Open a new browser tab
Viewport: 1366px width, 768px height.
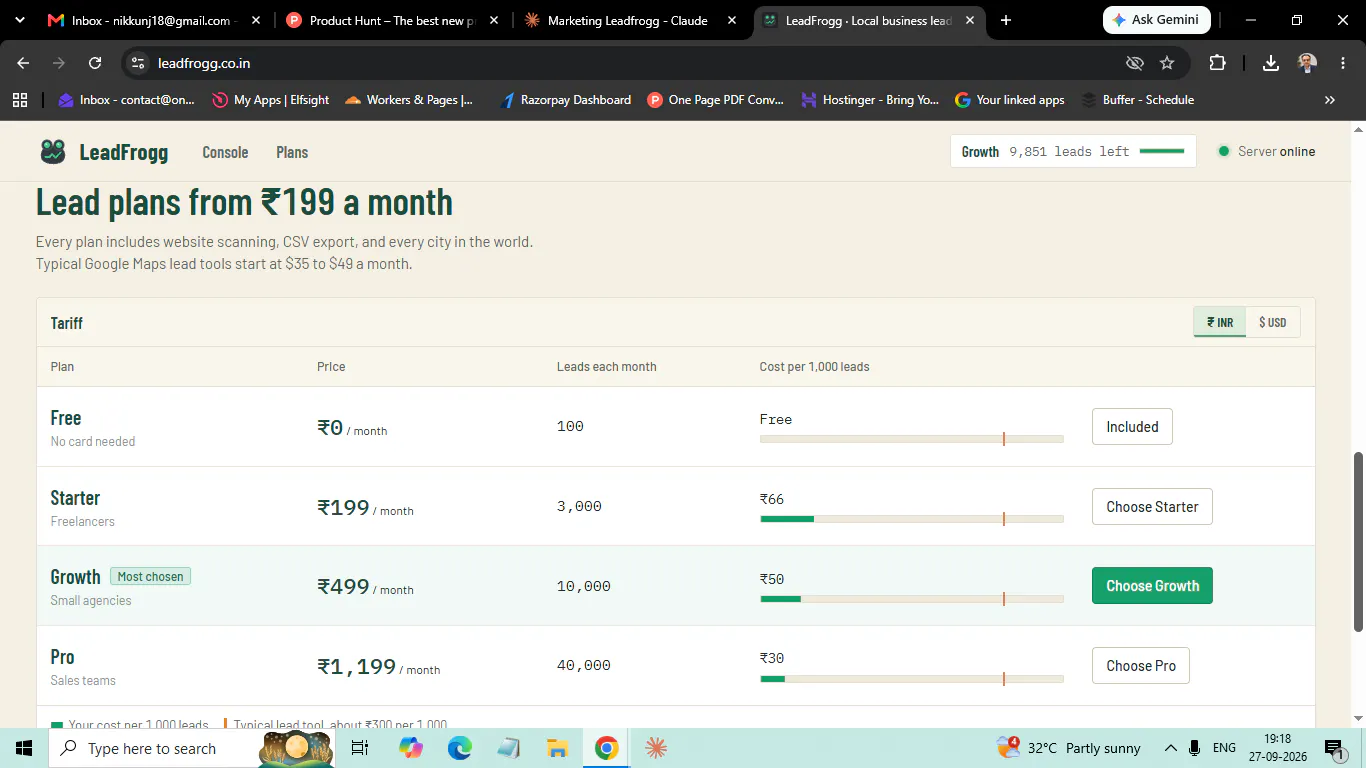coord(1006,20)
